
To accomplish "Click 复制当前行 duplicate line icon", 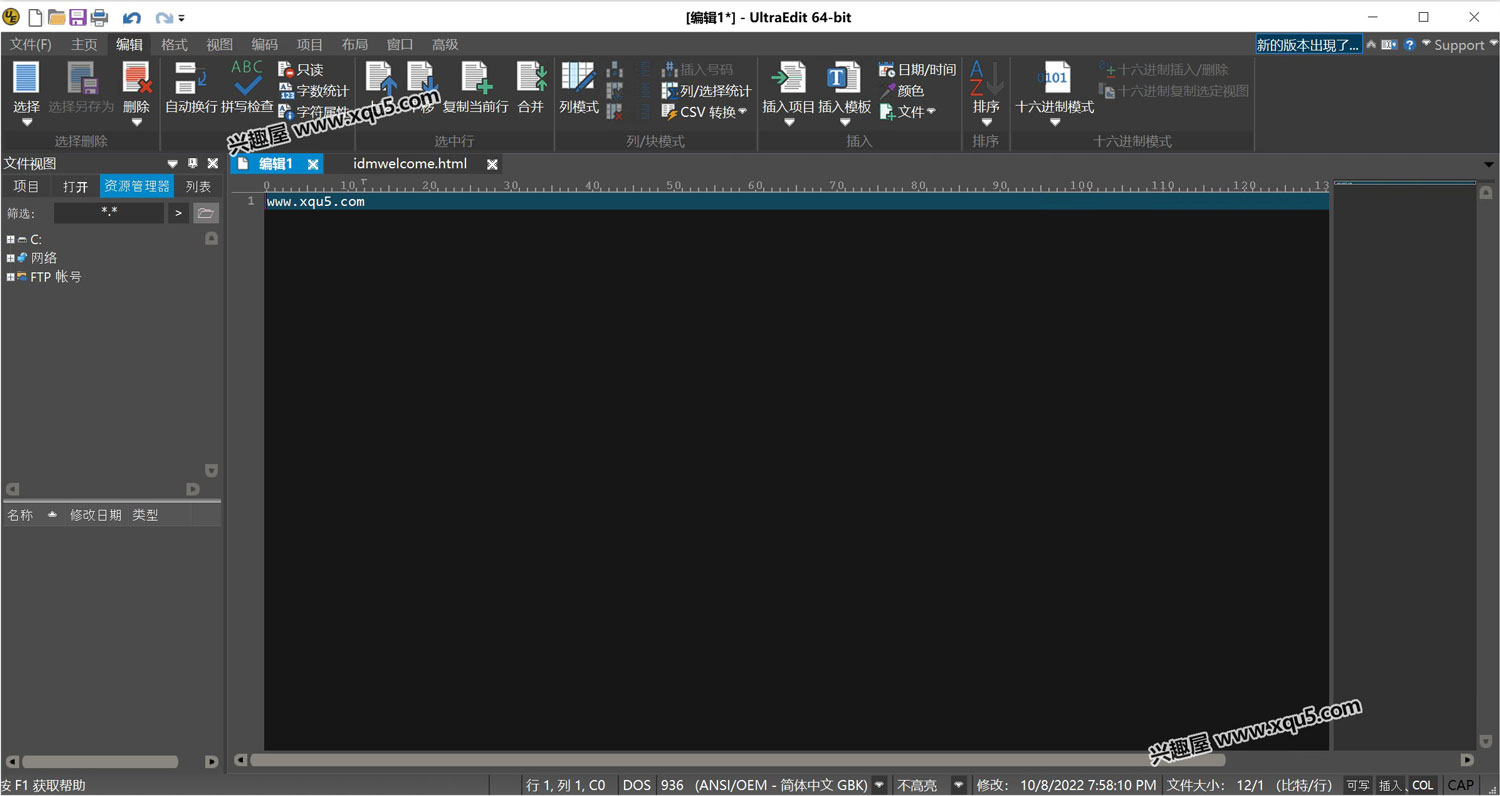I will click(476, 78).
